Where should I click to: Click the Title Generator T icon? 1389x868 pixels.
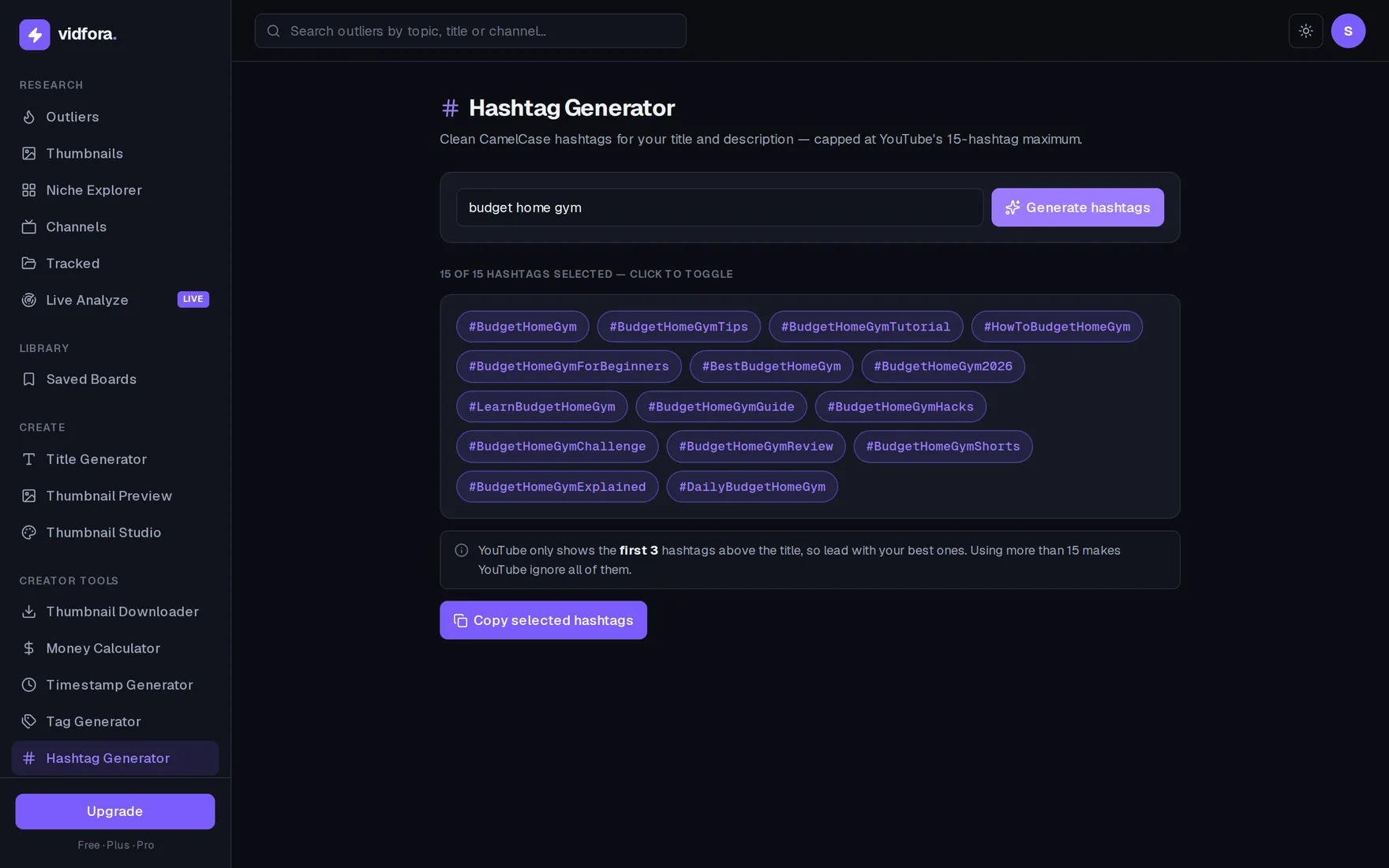tap(29, 459)
